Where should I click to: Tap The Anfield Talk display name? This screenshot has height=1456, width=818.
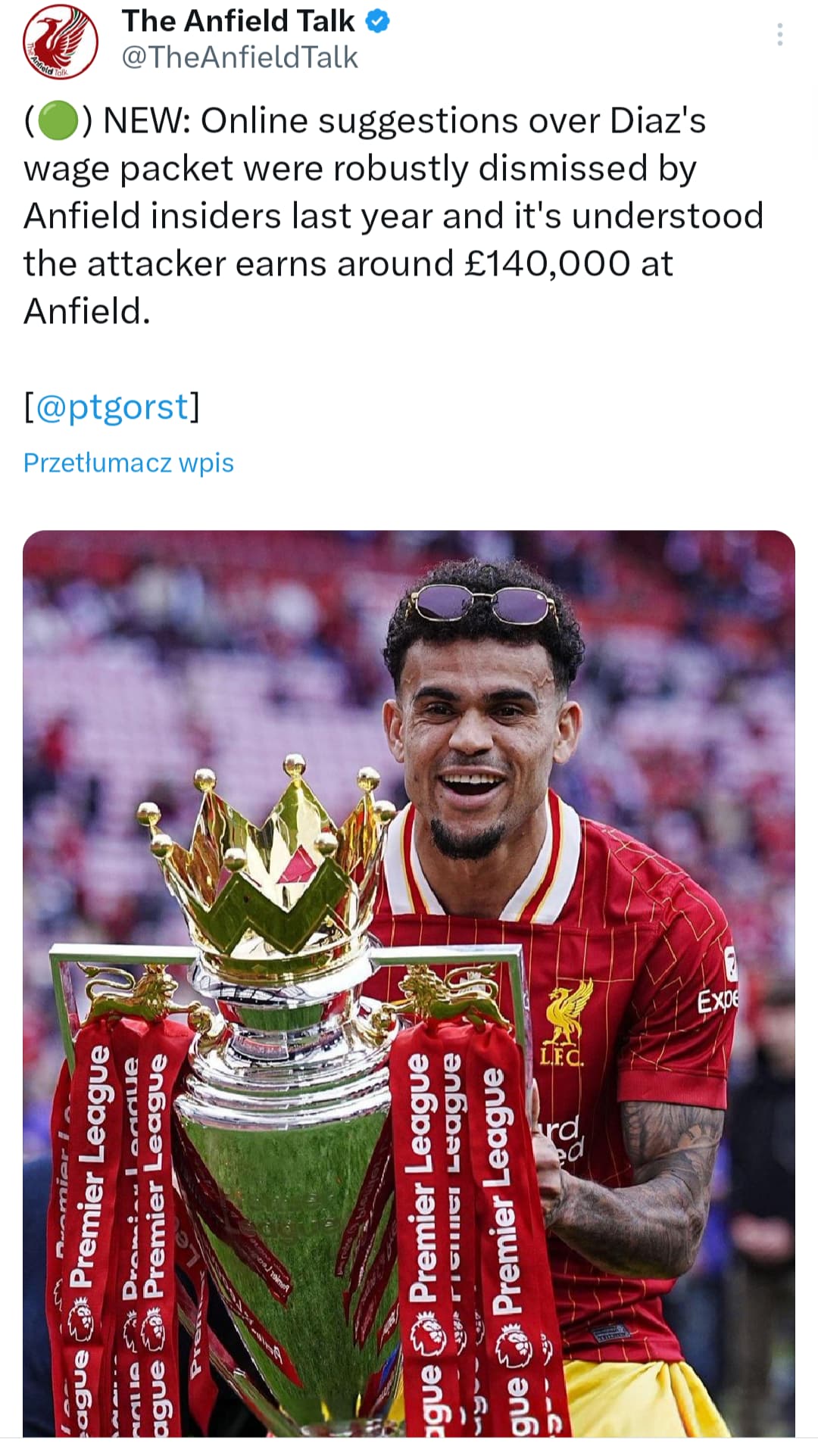tap(239, 21)
